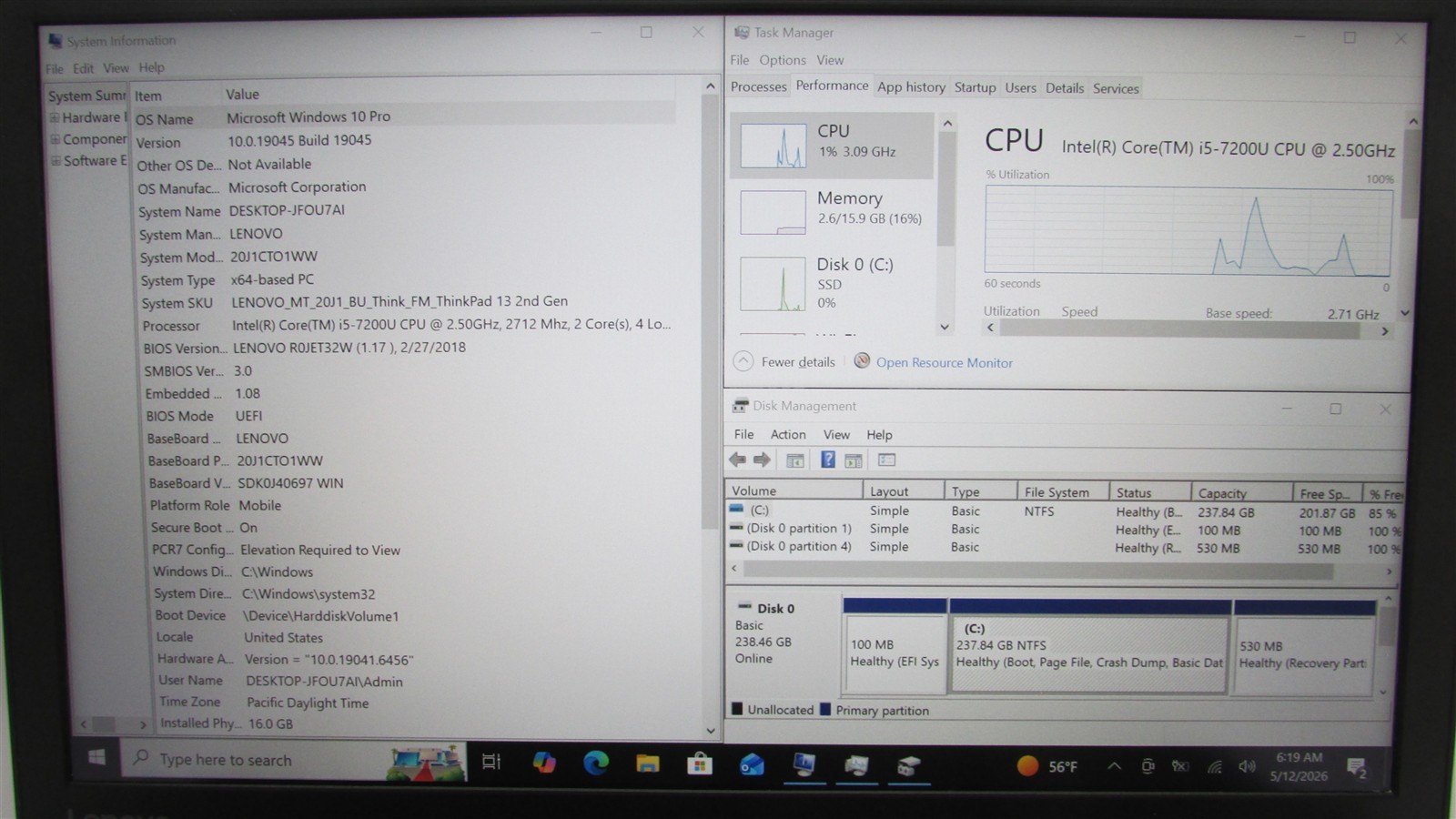
Task: Open System Information Help menu
Action: (151, 67)
